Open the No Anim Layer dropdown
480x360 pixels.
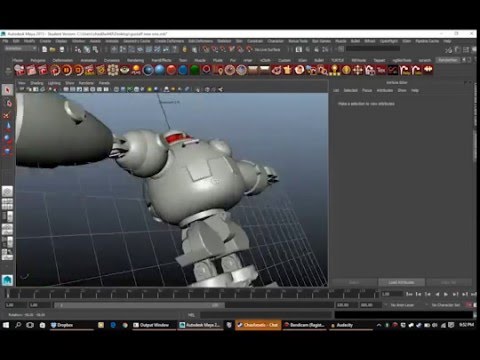pyautogui.click(x=402, y=305)
